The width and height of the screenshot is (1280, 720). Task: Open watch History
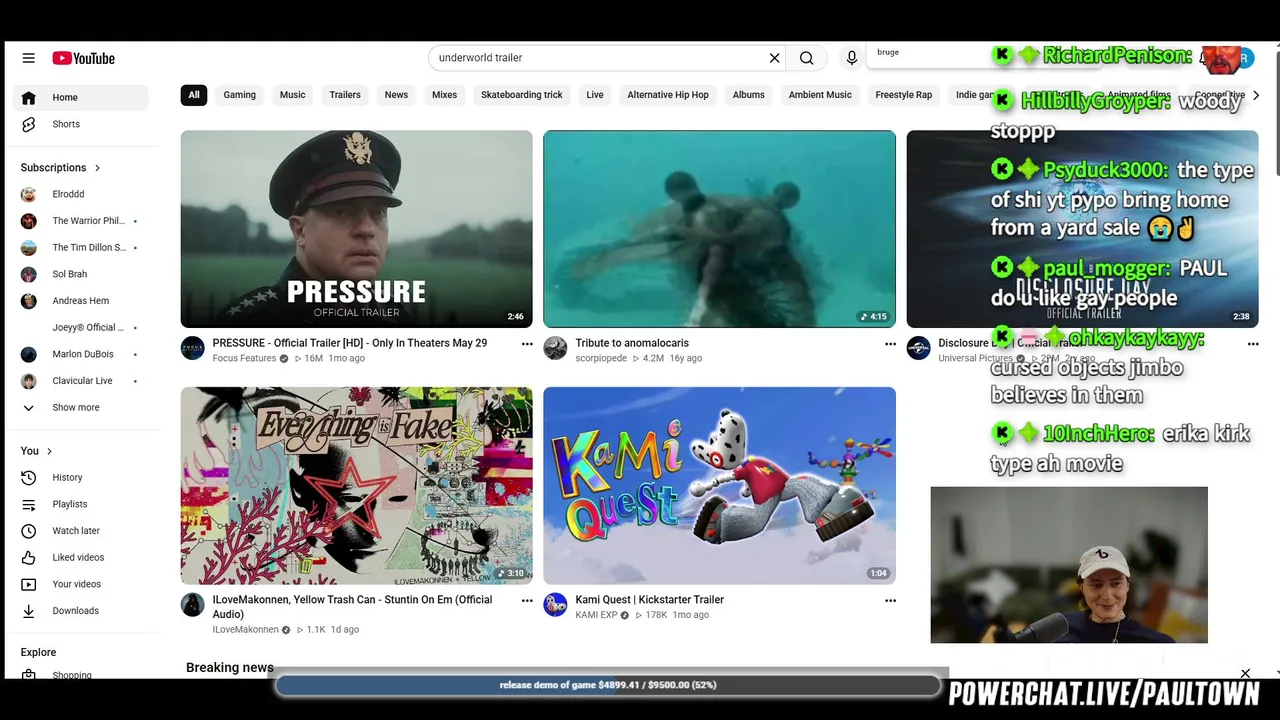click(x=80, y=477)
